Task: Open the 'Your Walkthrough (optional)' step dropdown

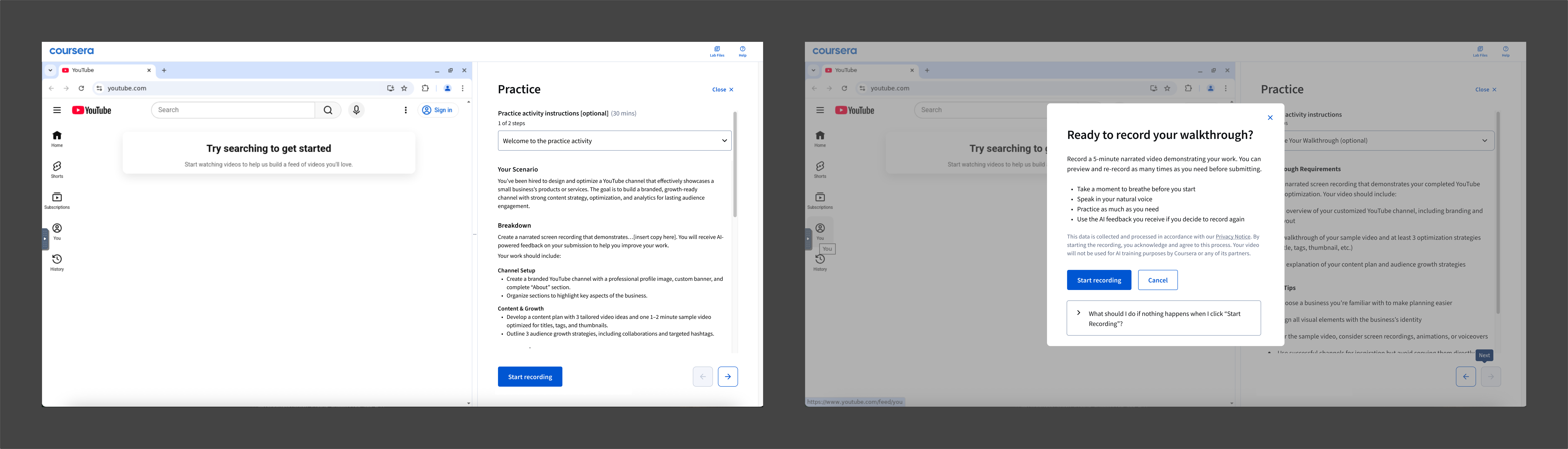Action: pos(1378,141)
